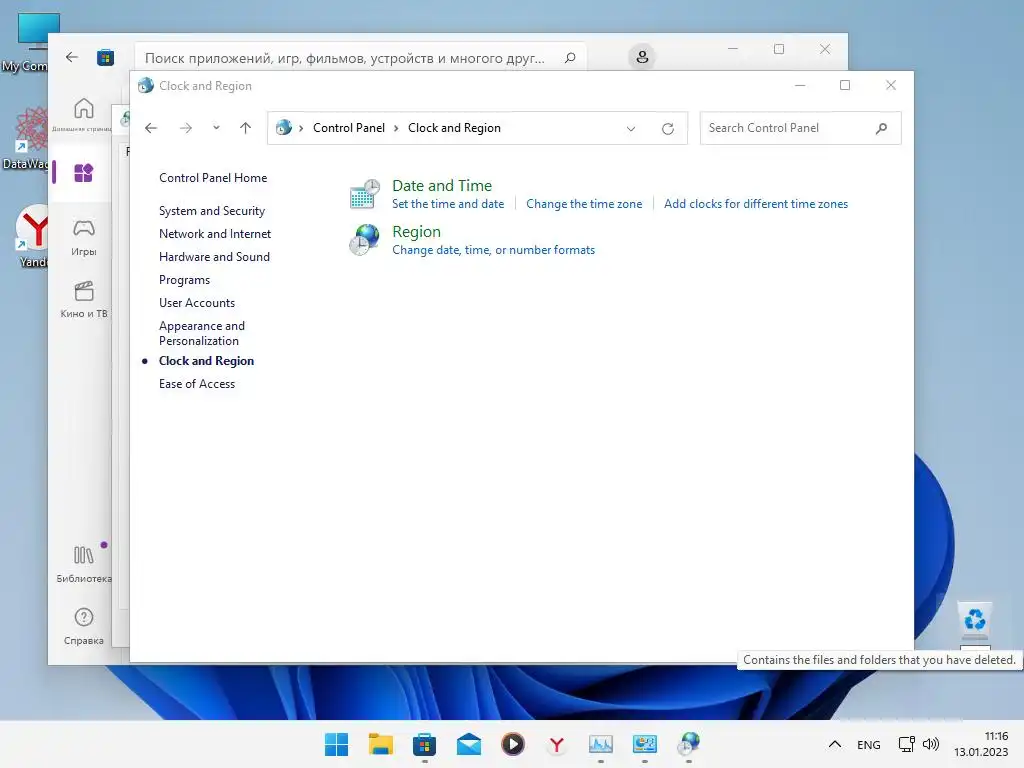Click Add clocks for different time zones

tap(756, 204)
